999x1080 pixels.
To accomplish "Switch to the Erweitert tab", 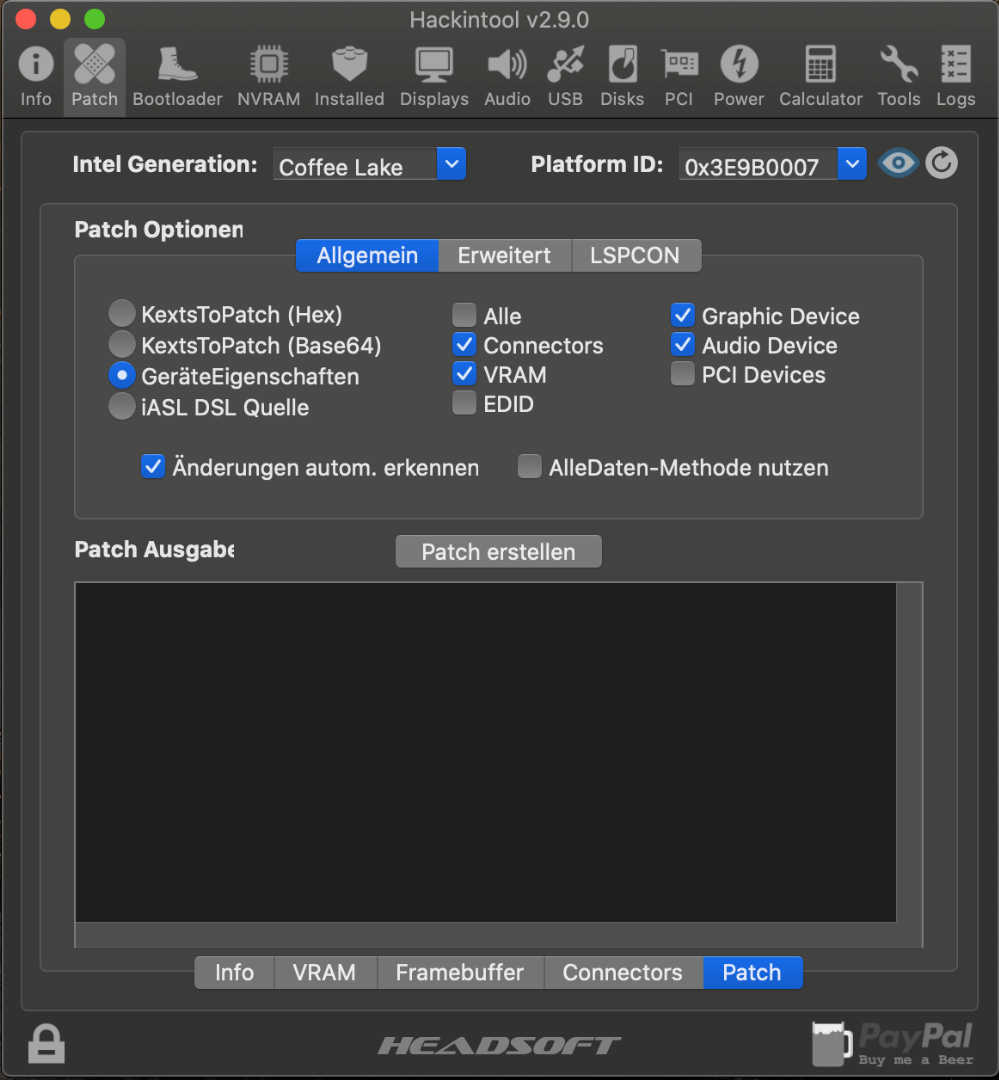I will [504, 256].
